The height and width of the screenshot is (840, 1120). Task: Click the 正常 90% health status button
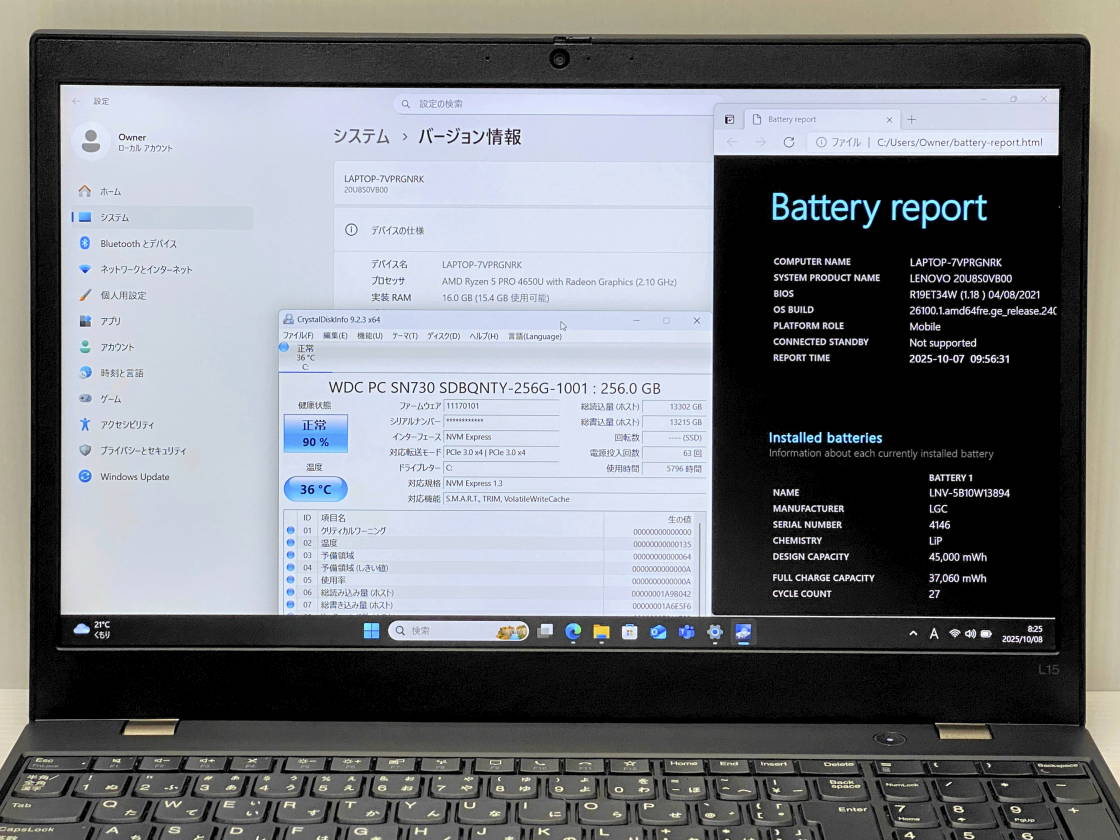coord(315,434)
